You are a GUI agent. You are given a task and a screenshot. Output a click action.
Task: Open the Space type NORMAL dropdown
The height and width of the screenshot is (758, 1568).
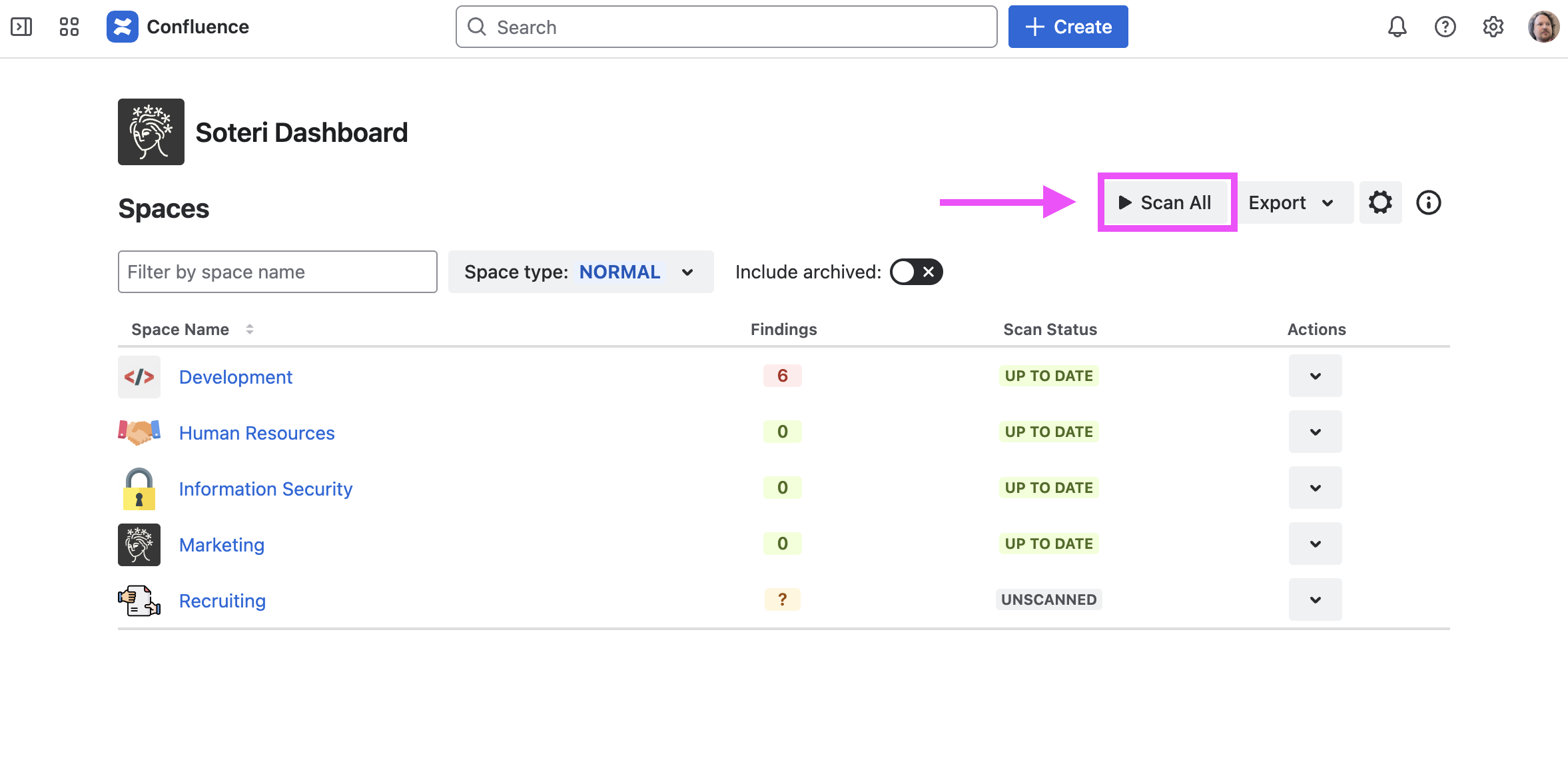click(x=580, y=272)
